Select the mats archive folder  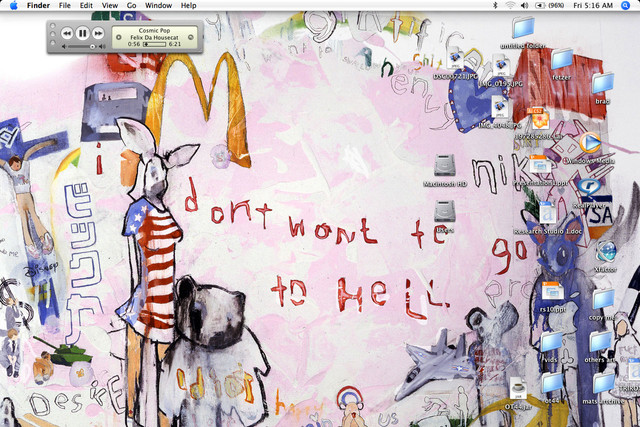pyautogui.click(x=603, y=383)
